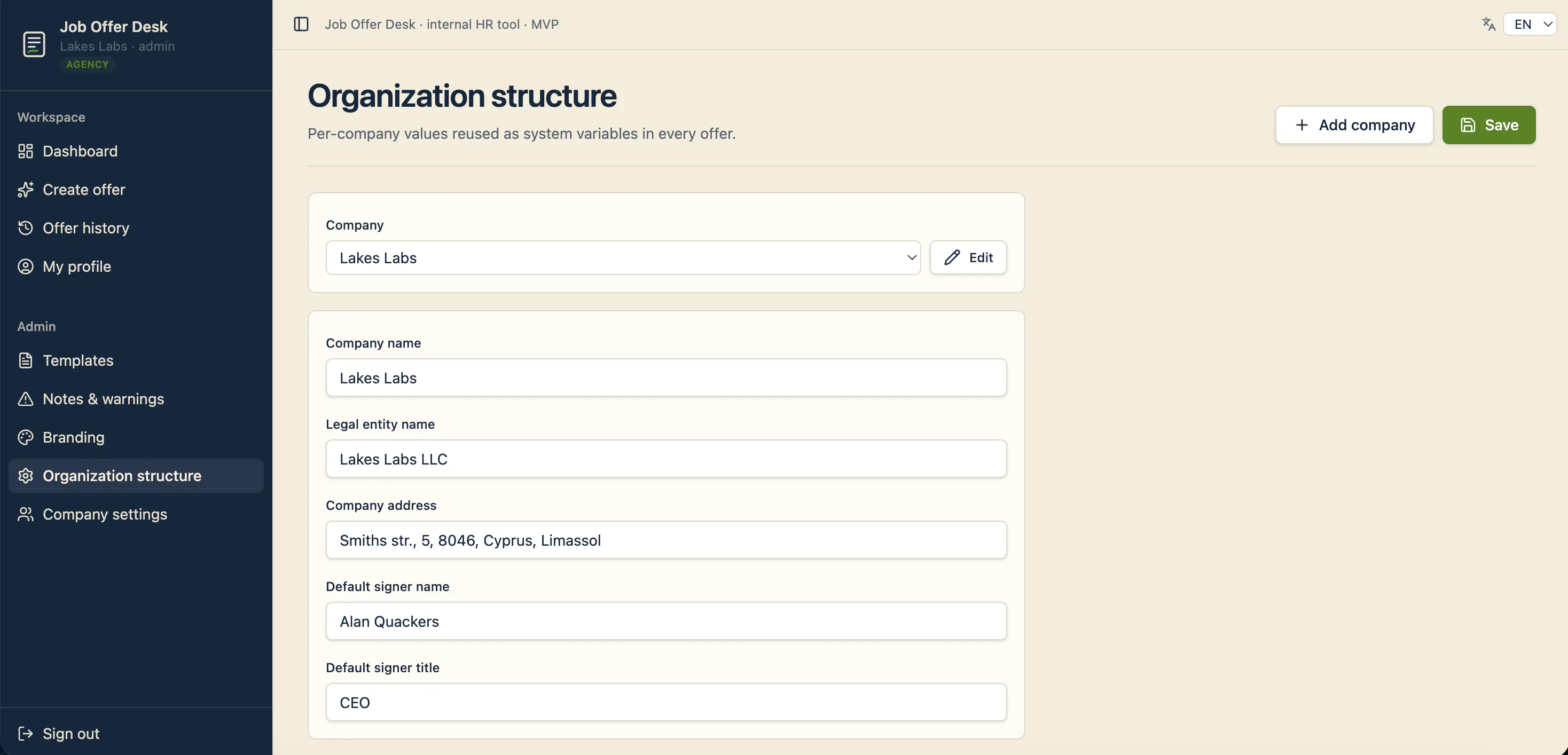Click the Templates document icon

click(26, 360)
